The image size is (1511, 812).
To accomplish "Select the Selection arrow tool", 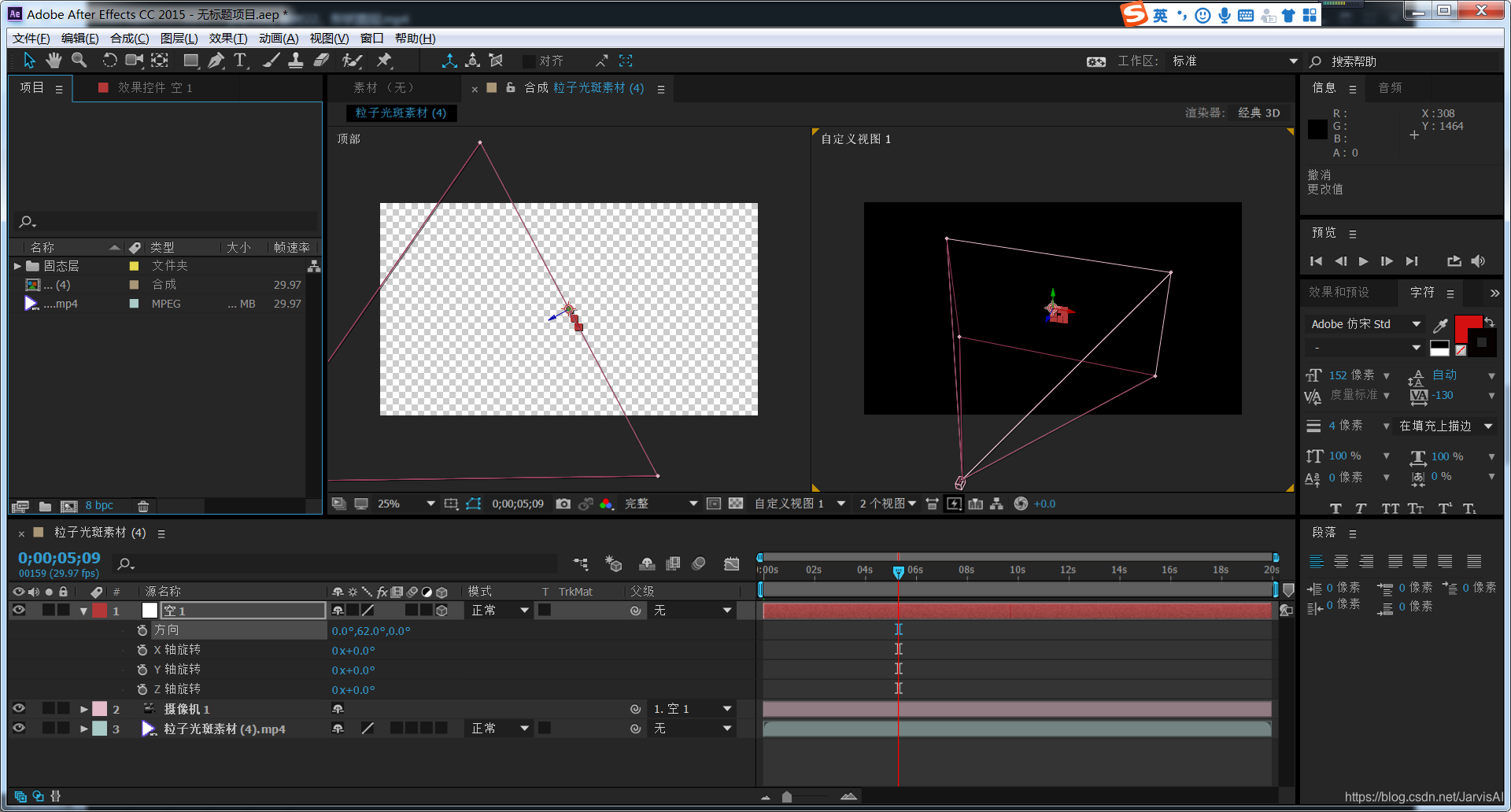I will point(30,61).
